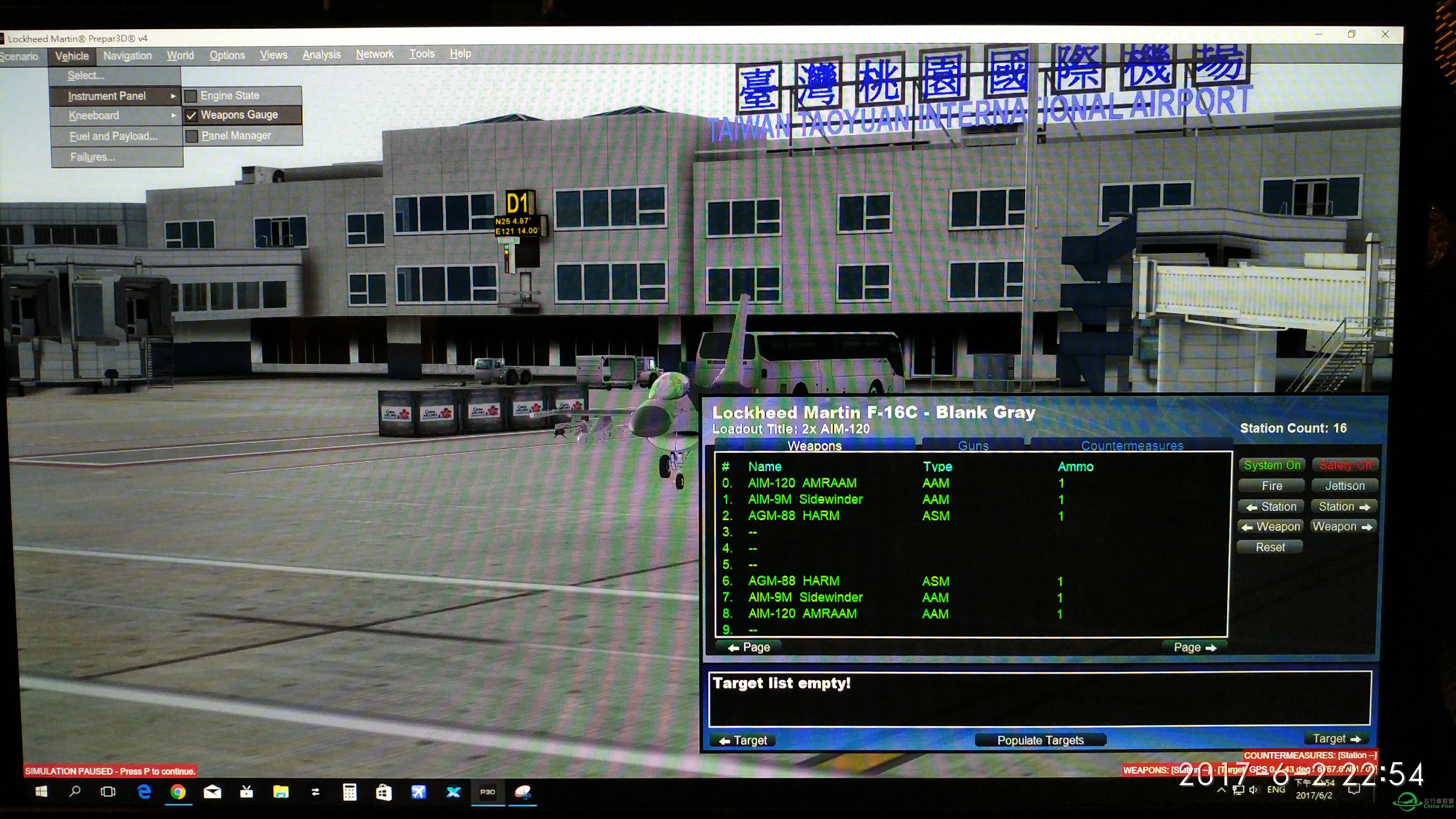
Task: Switch to the Countermeasures tab
Action: click(x=1131, y=445)
